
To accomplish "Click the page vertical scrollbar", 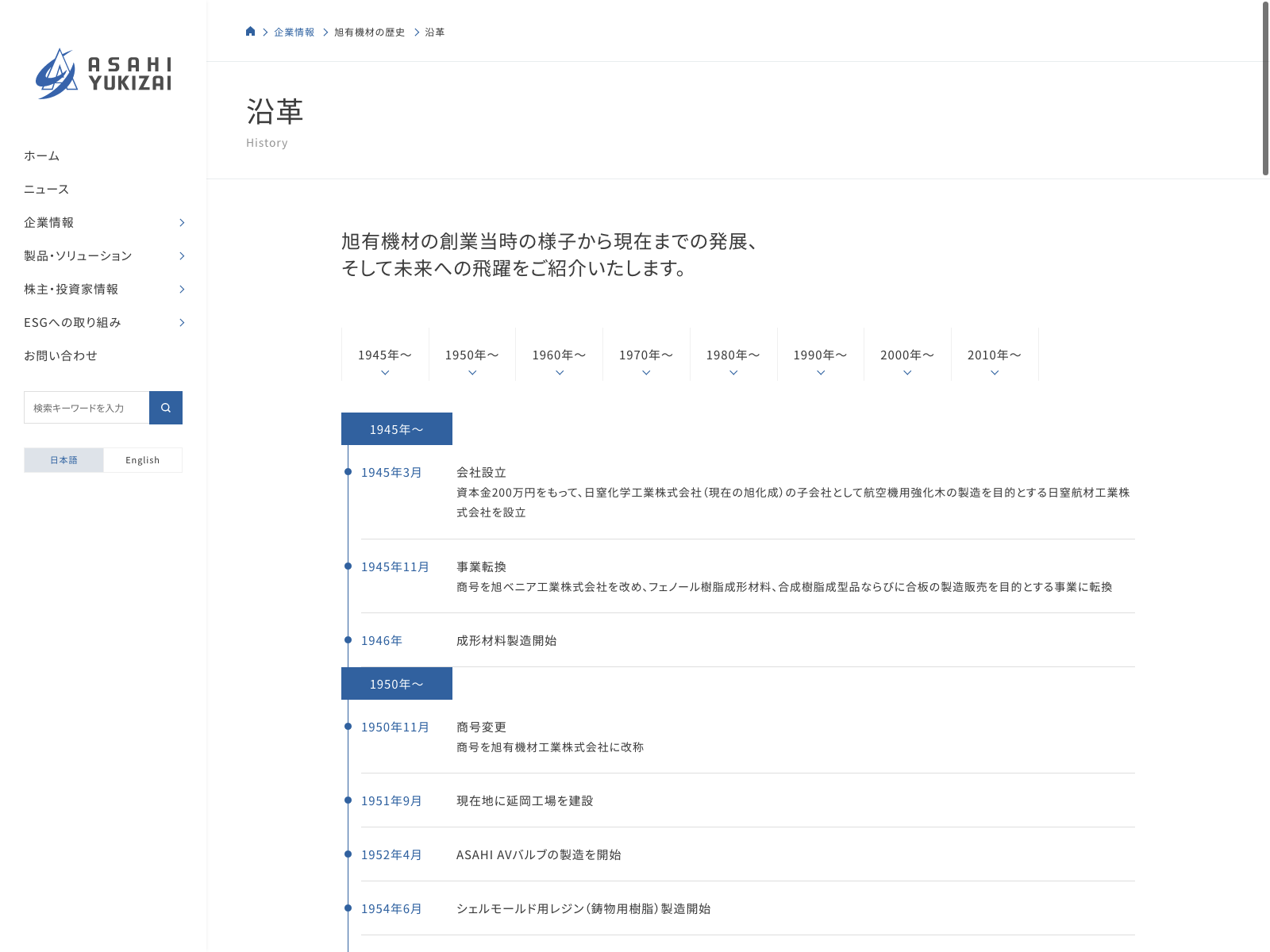I will [x=1265, y=88].
